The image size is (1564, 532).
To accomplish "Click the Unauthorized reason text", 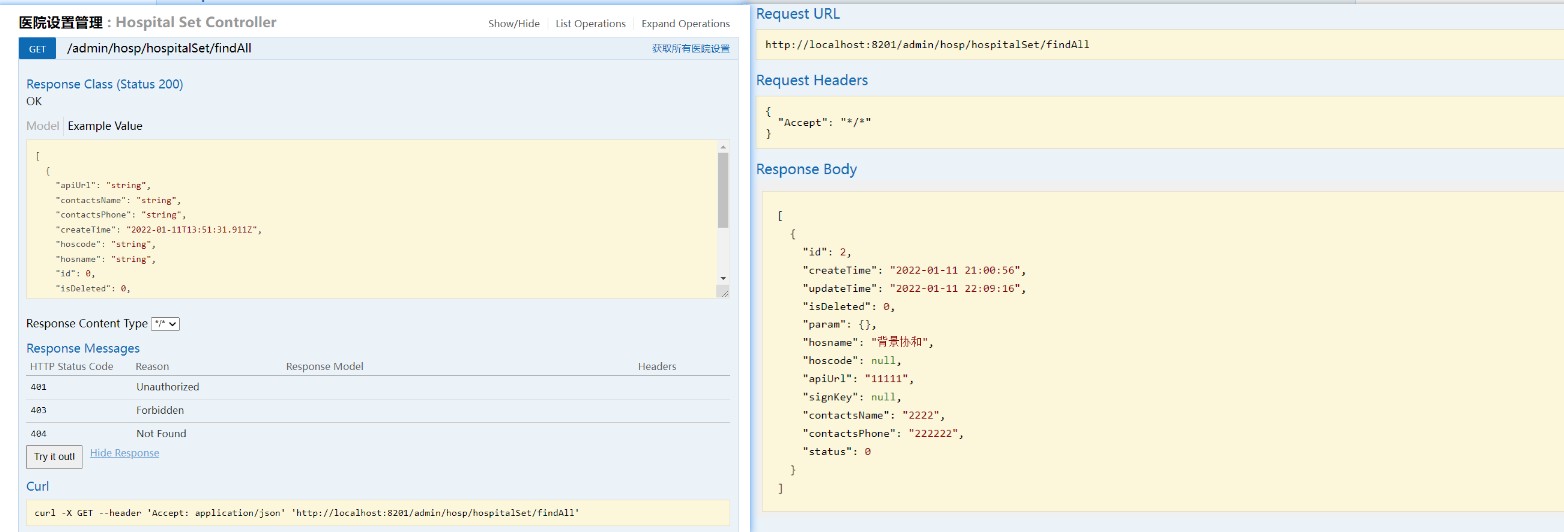I will [168, 387].
